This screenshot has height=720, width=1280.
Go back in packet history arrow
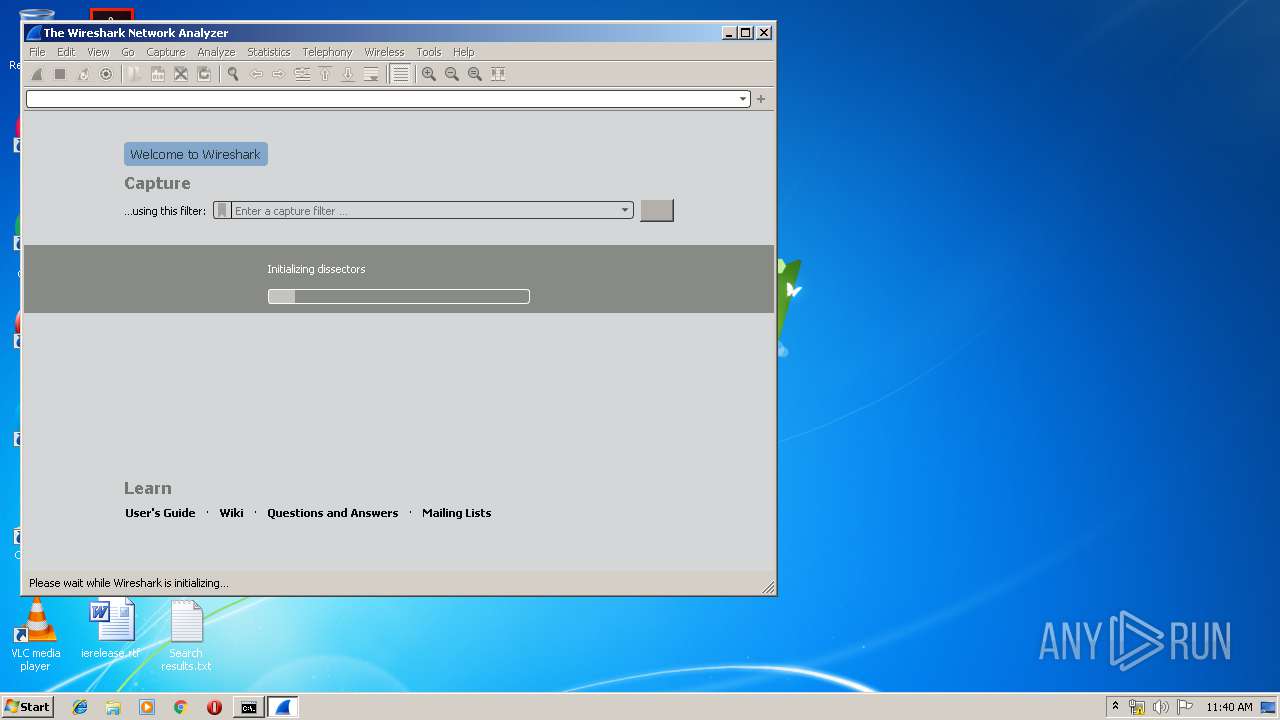tap(256, 74)
